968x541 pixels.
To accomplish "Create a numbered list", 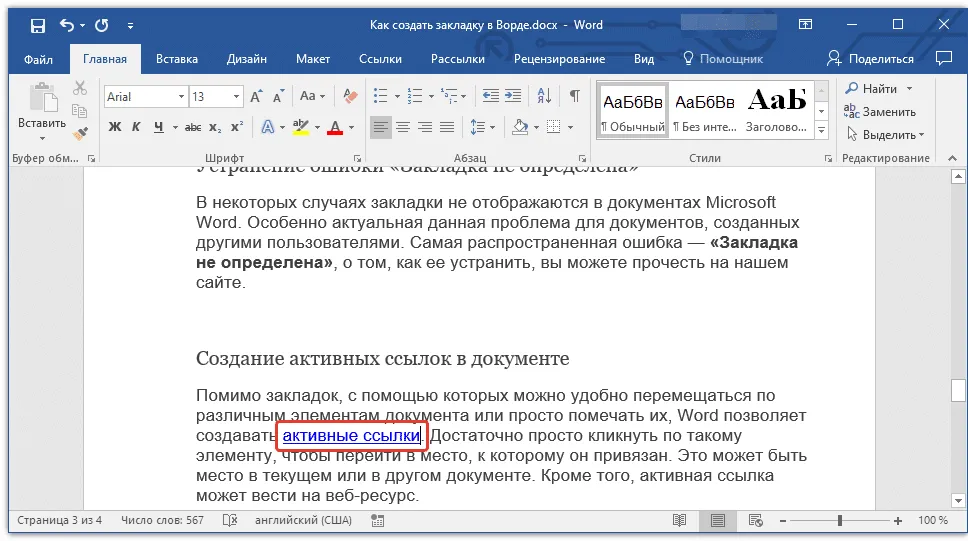I will 415,96.
